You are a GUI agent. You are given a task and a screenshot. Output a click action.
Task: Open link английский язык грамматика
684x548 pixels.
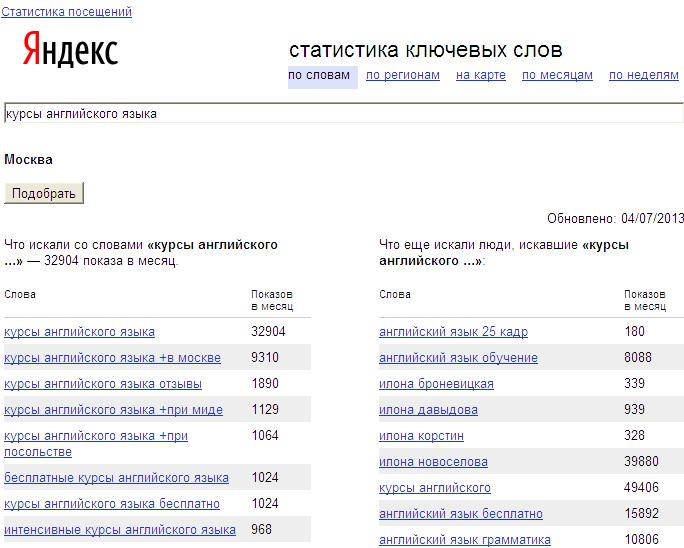pos(465,540)
